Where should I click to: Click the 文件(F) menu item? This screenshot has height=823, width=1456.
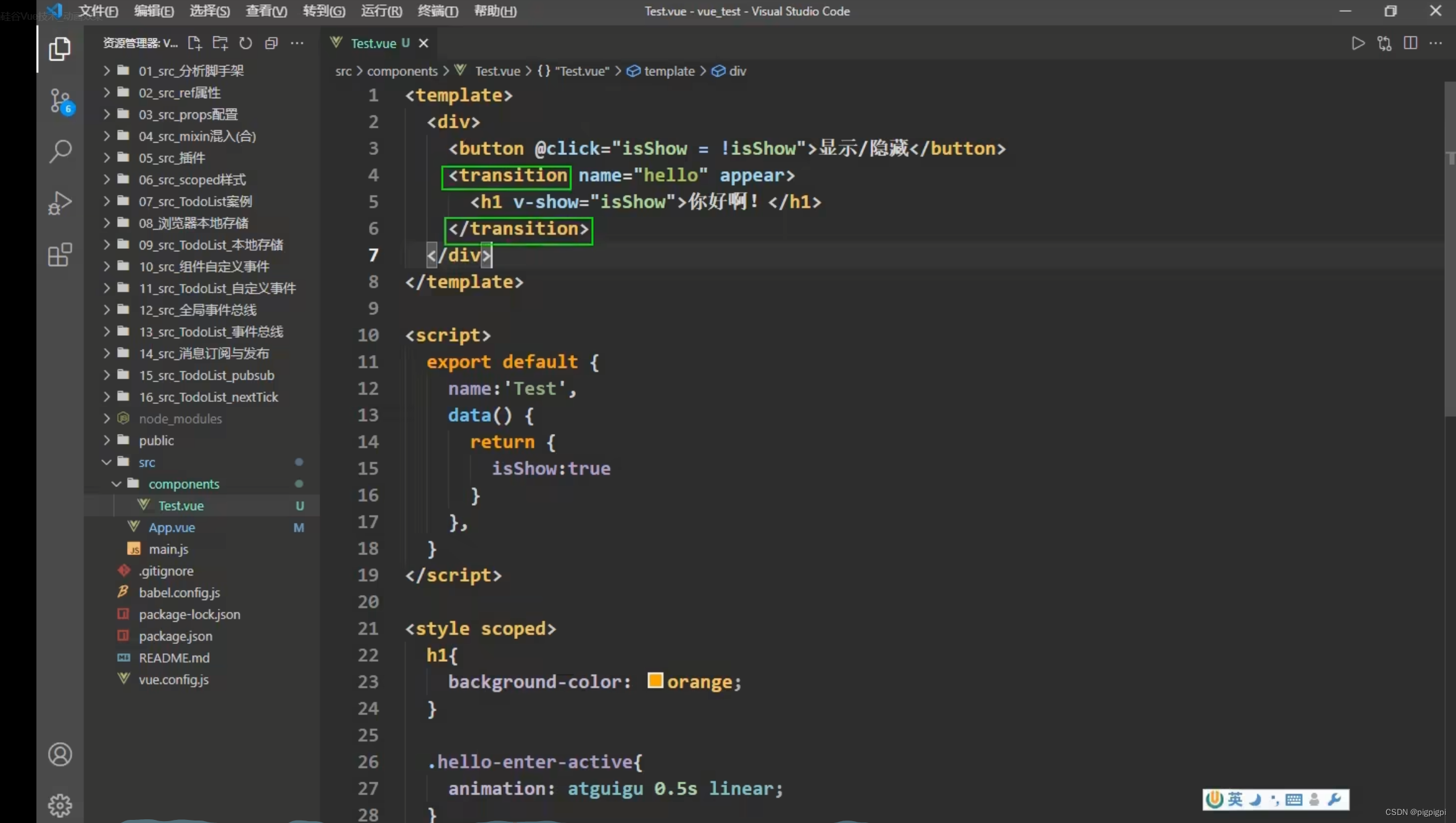(x=97, y=10)
